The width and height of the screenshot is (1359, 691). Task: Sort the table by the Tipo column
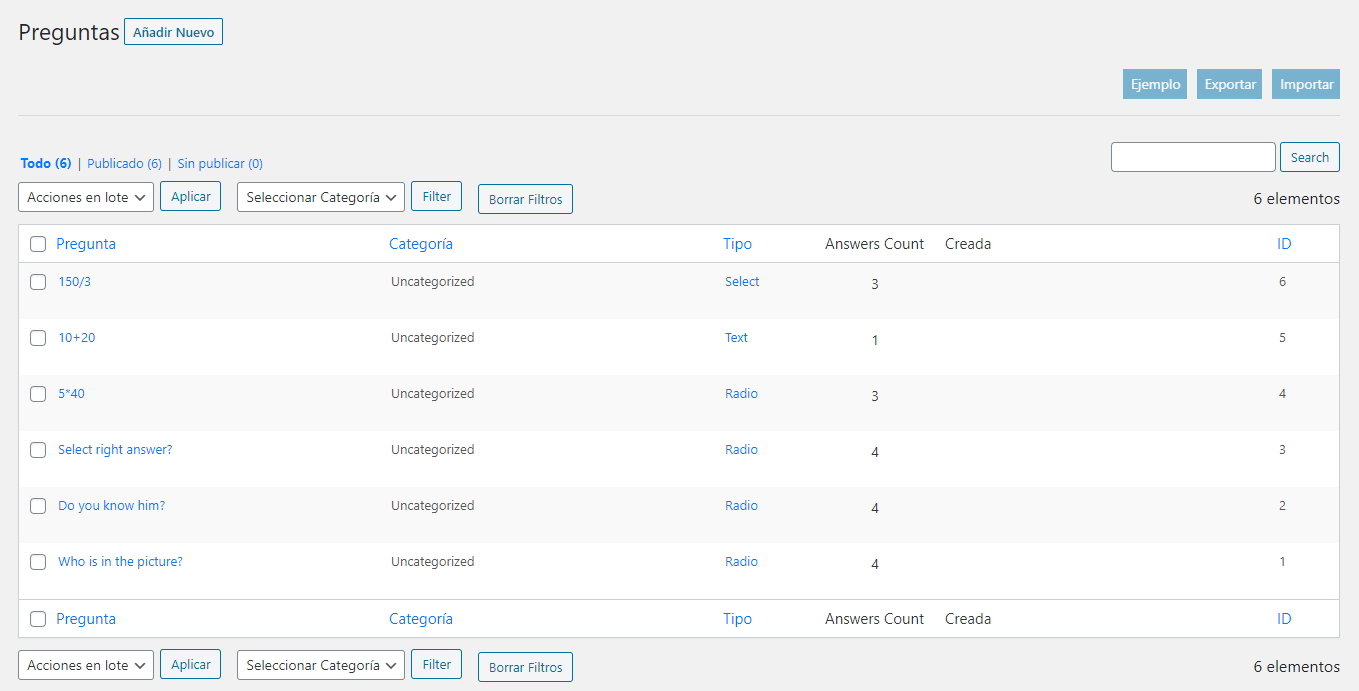[737, 243]
